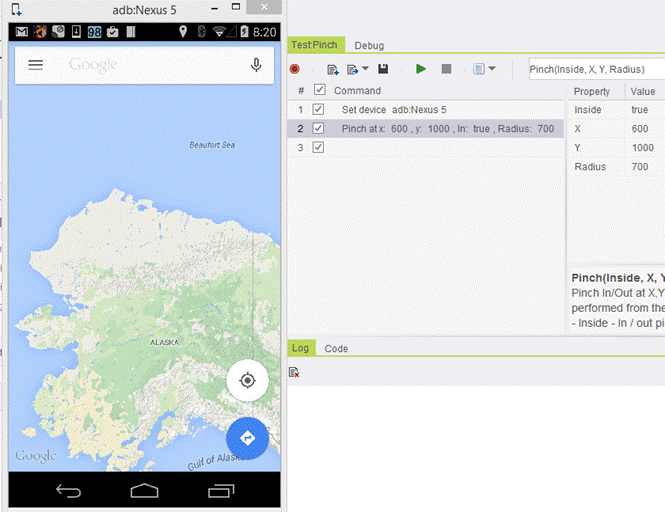Save the test with the floppy disk icon
665x512 pixels.
tap(383, 69)
